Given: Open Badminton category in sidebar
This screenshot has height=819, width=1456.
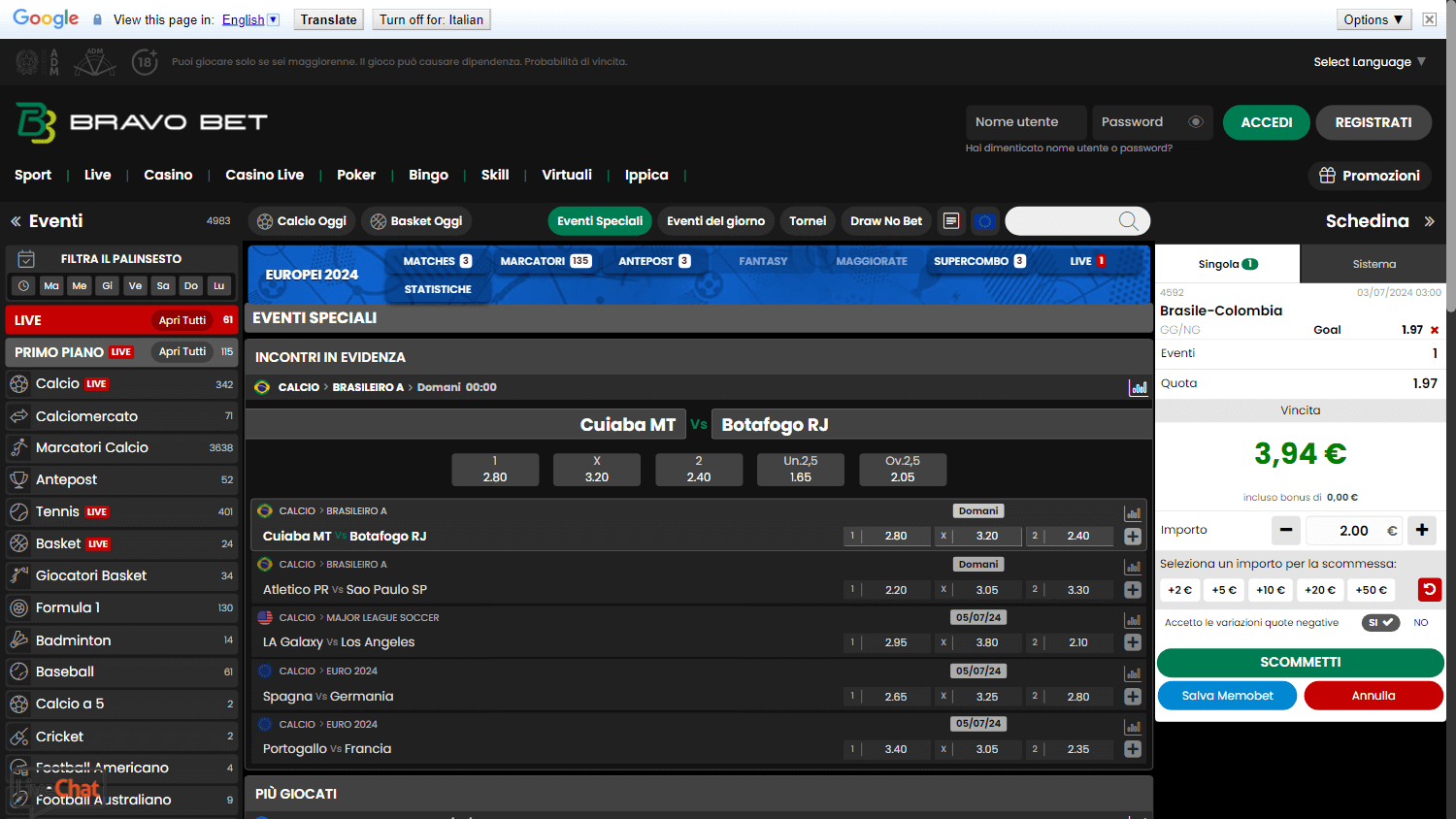Looking at the screenshot, I should coord(121,640).
